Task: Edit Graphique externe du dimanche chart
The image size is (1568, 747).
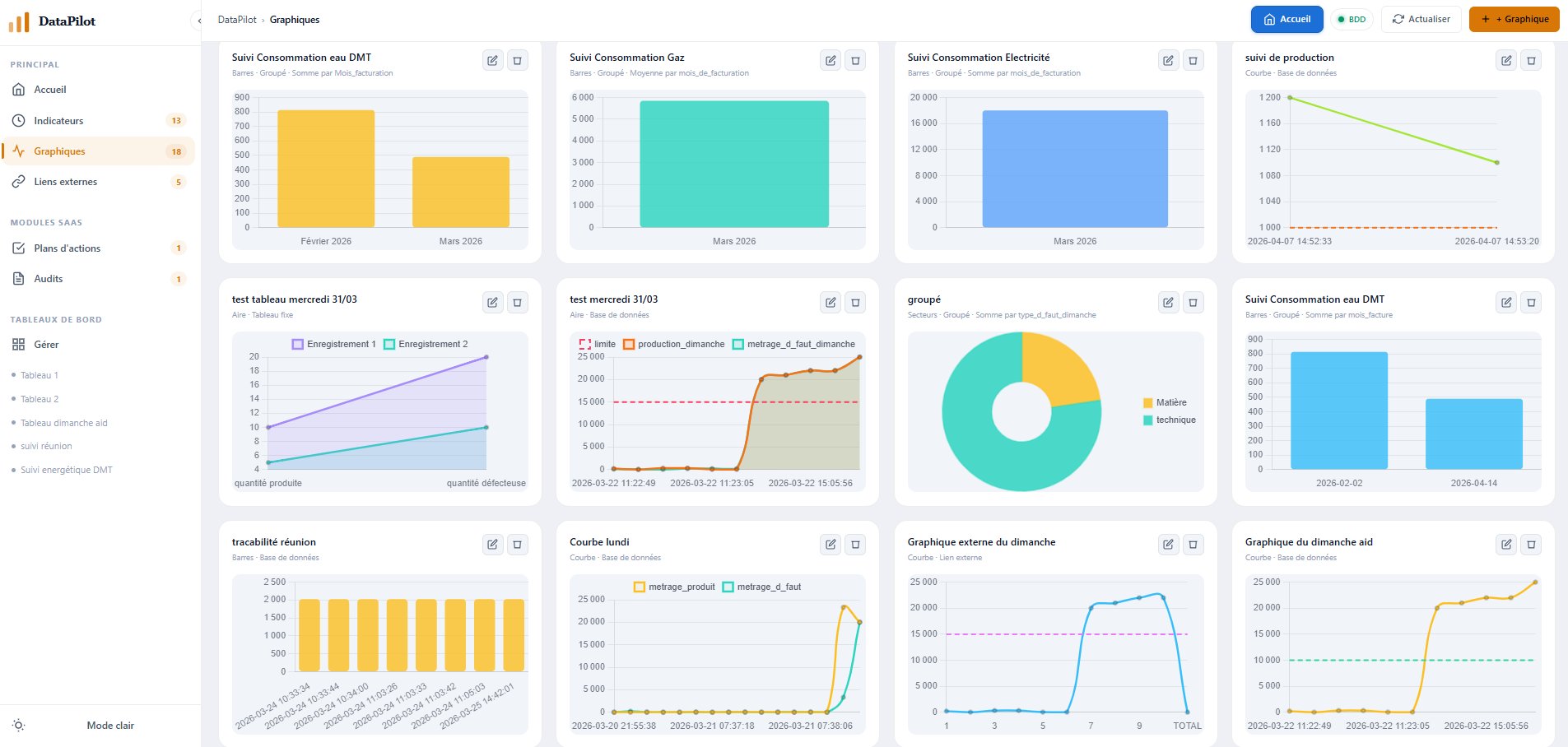Action: [1168, 544]
